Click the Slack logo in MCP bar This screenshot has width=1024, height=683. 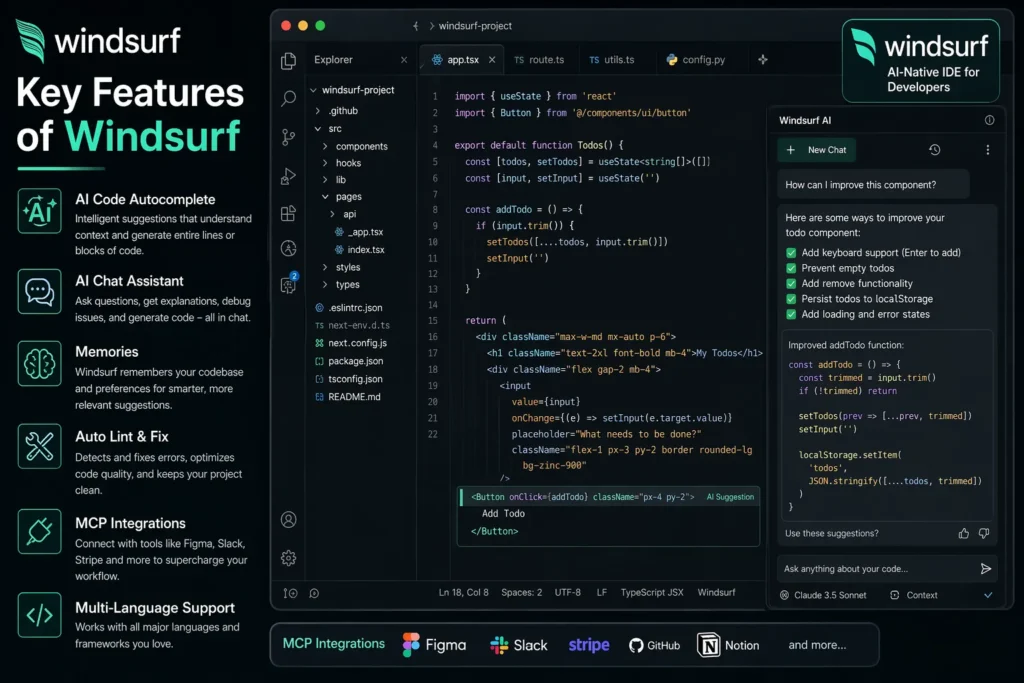499,645
